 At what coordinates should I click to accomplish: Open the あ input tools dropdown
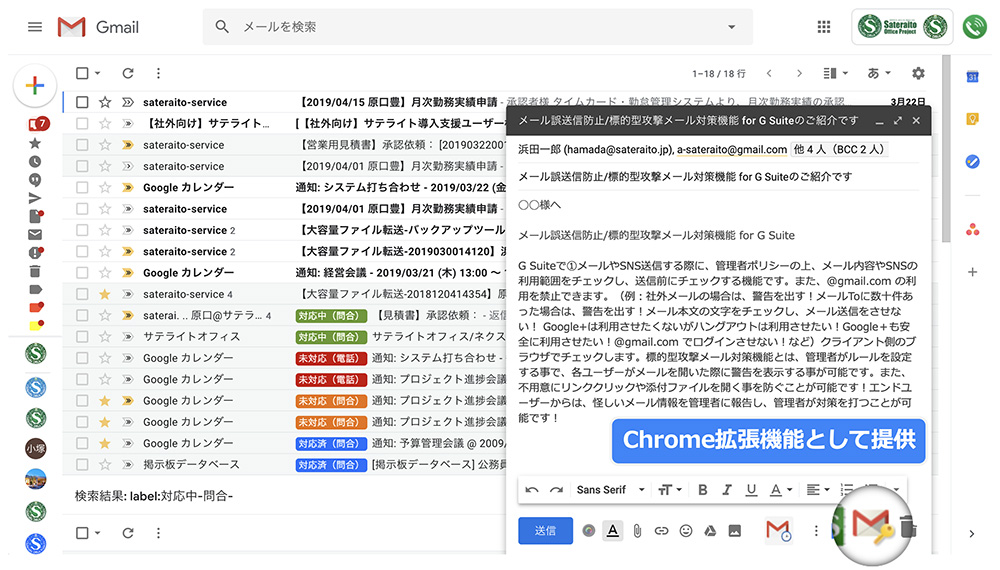tap(879, 73)
